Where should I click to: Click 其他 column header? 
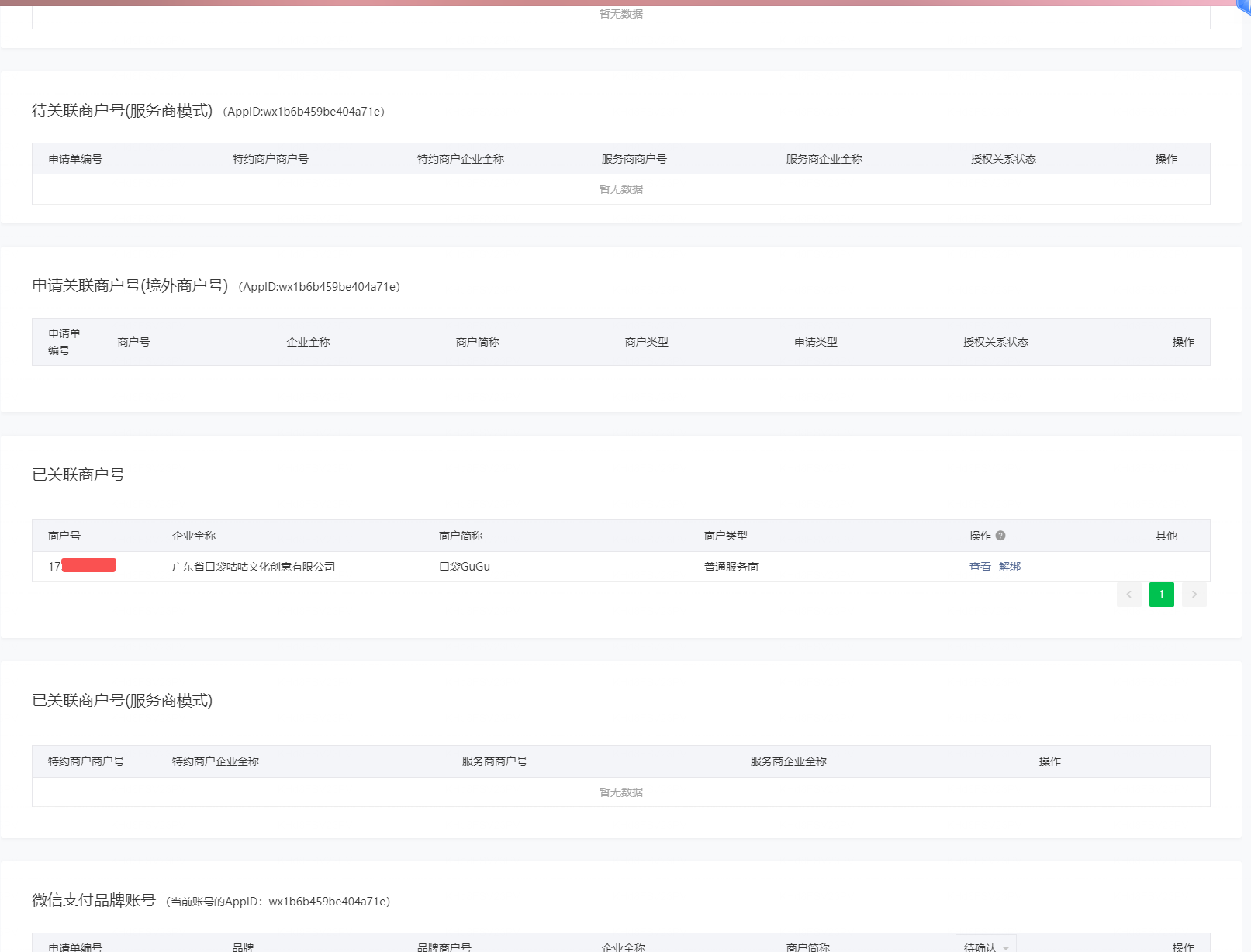[x=1166, y=536]
